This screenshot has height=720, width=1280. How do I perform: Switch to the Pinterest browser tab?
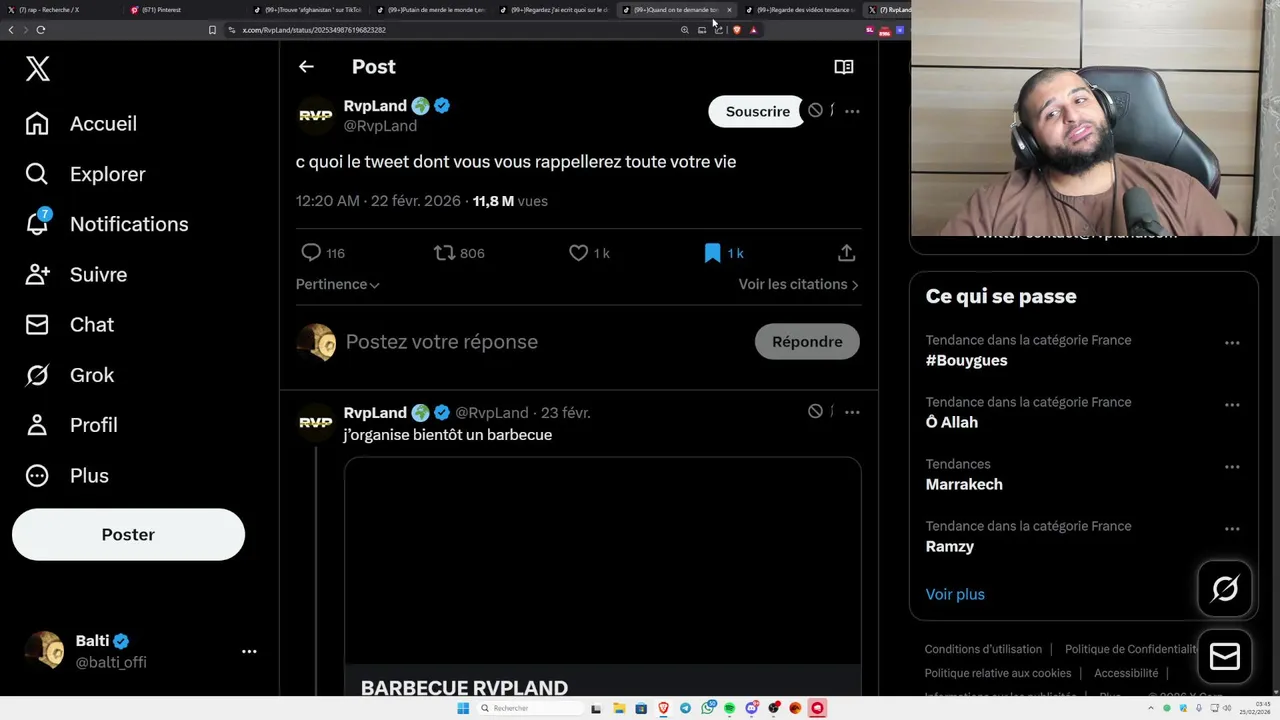[x=183, y=10]
